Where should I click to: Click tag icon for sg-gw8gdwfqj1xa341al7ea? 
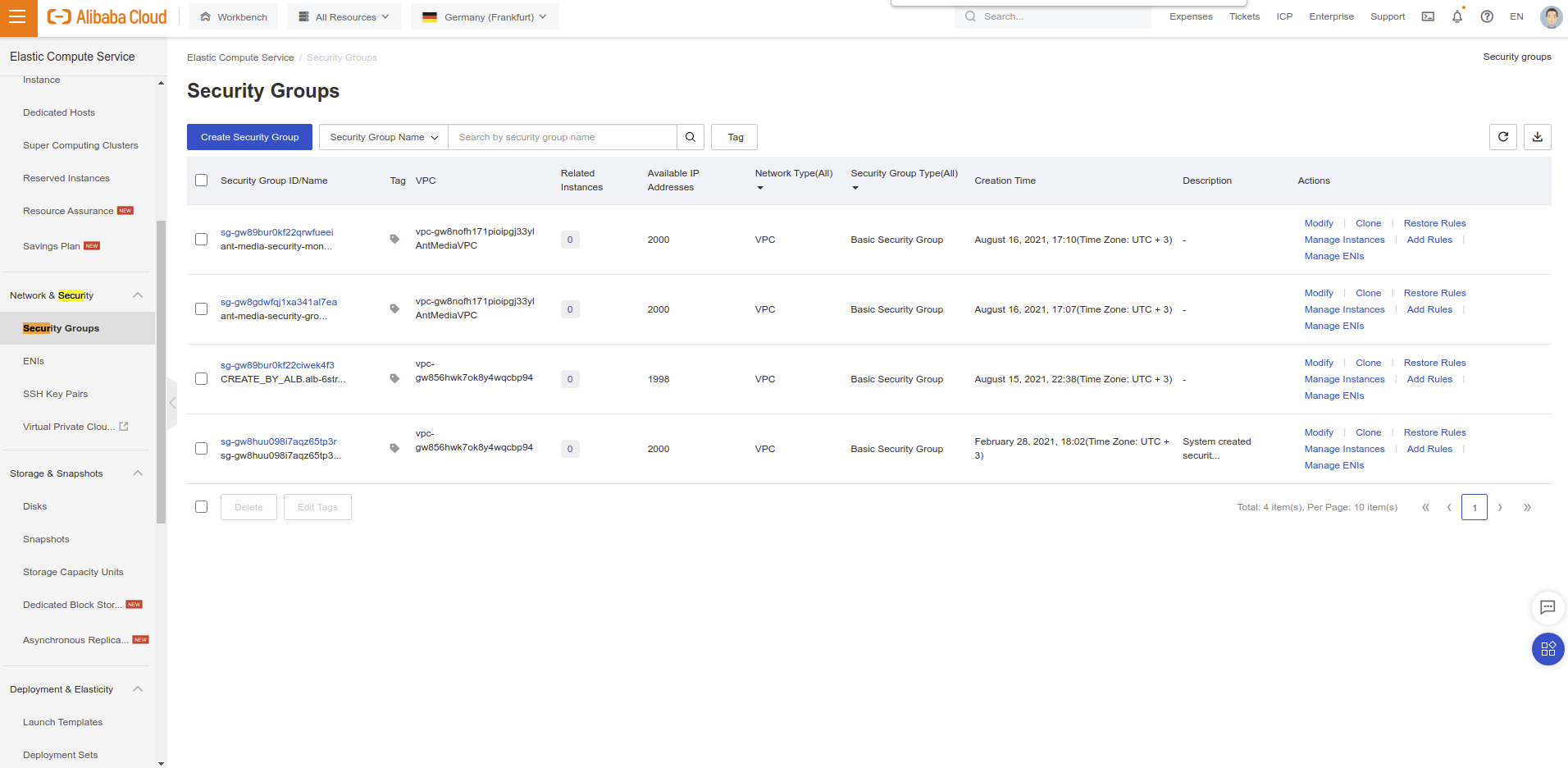point(394,309)
